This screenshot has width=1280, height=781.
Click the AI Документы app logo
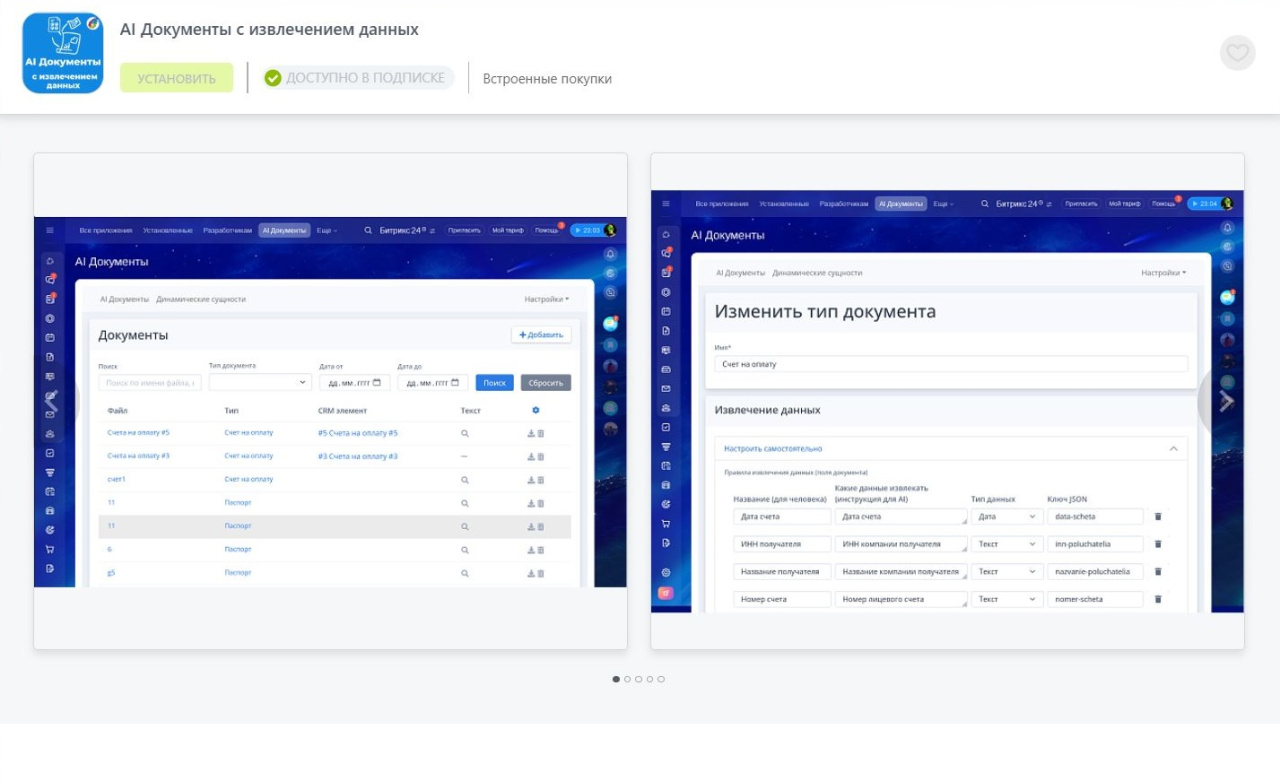63,53
